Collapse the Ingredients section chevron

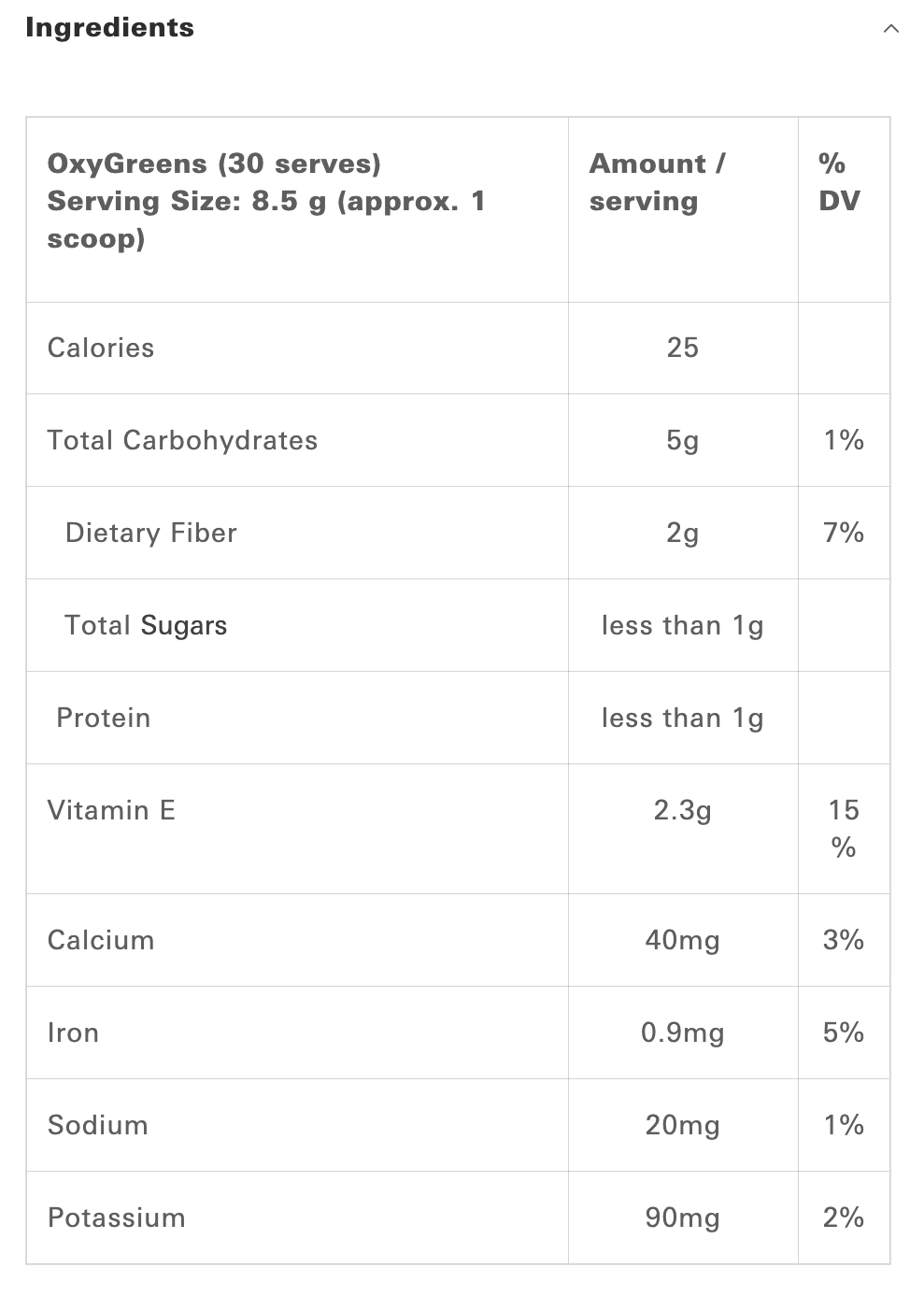pyautogui.click(x=890, y=29)
